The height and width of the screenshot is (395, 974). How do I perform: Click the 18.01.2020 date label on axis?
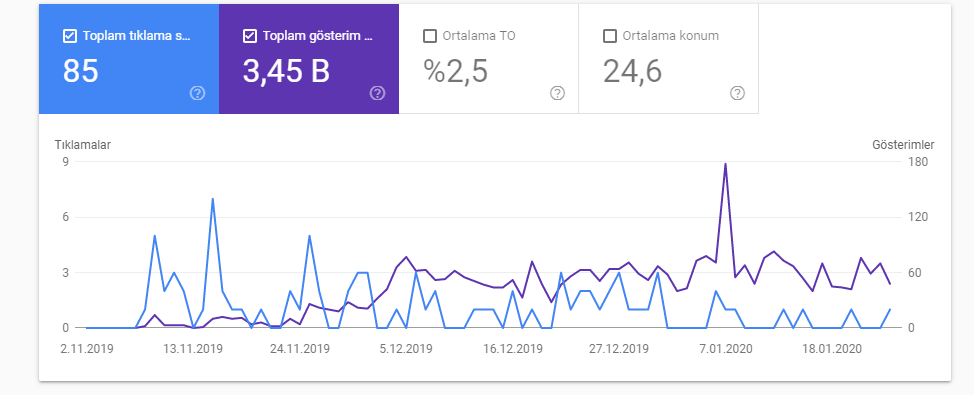(x=832, y=348)
